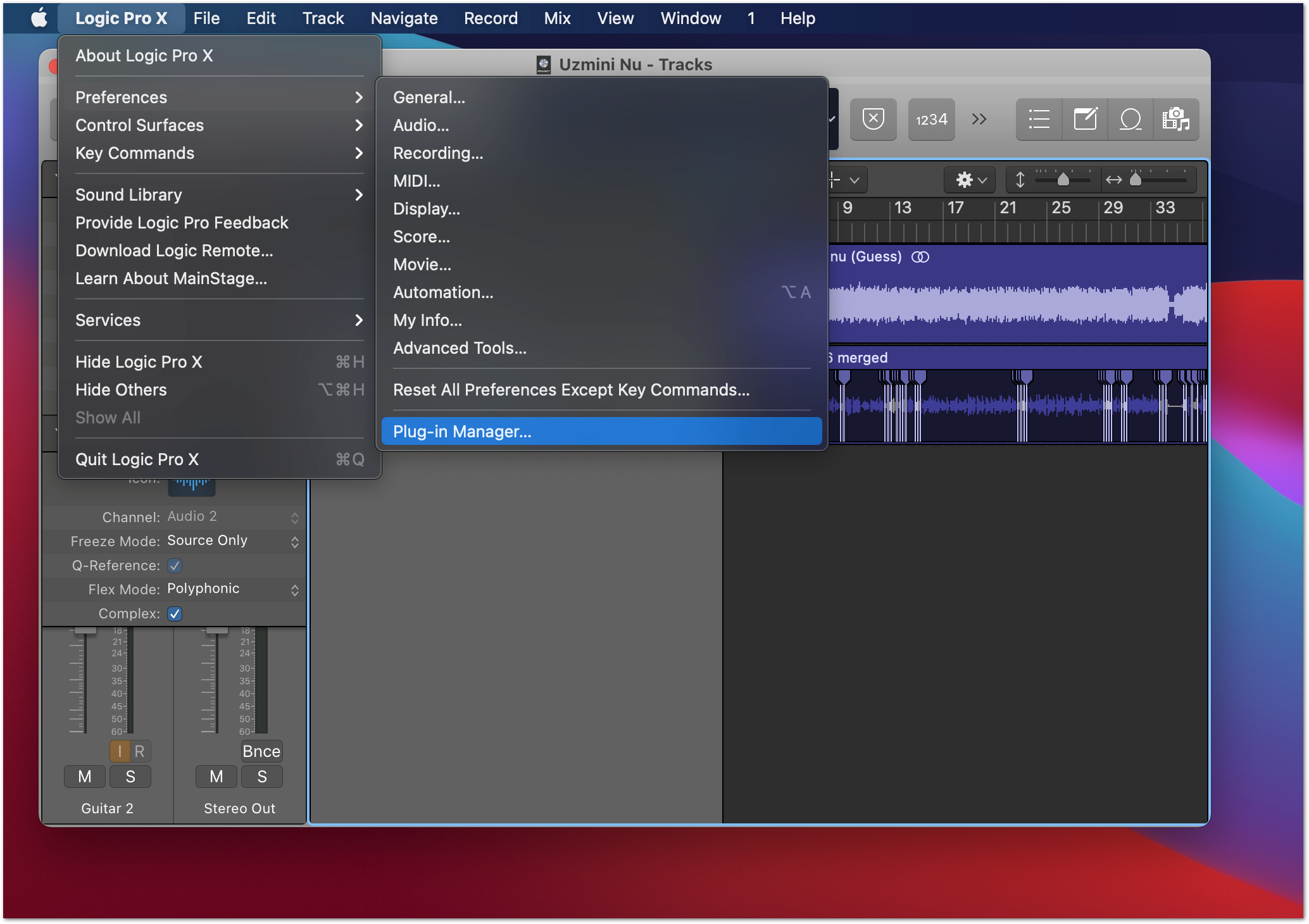Open Audio preferences
The image size is (1309, 924).
coord(602,125)
